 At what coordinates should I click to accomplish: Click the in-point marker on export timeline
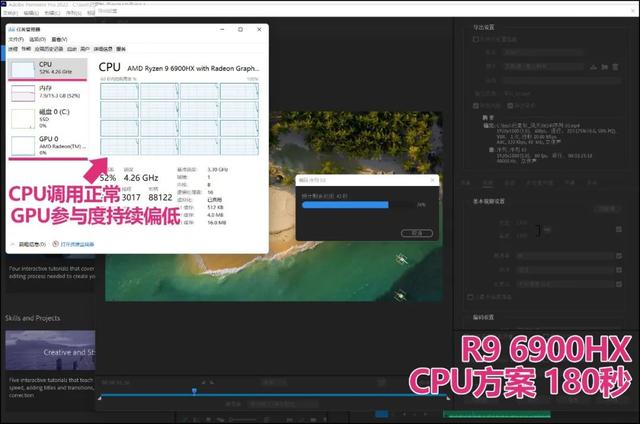click(x=100, y=397)
